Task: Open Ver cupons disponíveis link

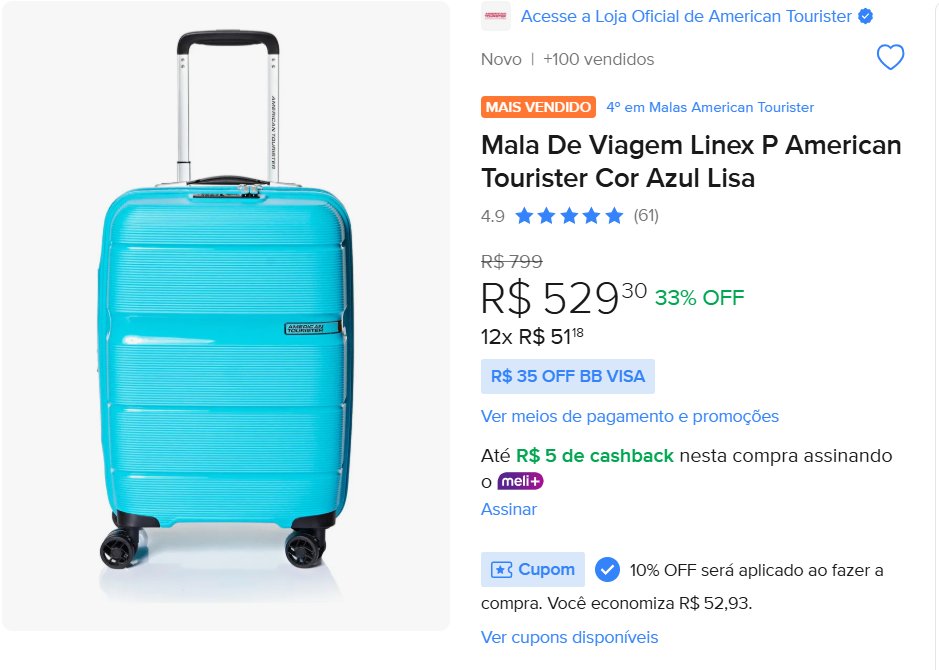Action: point(570,637)
